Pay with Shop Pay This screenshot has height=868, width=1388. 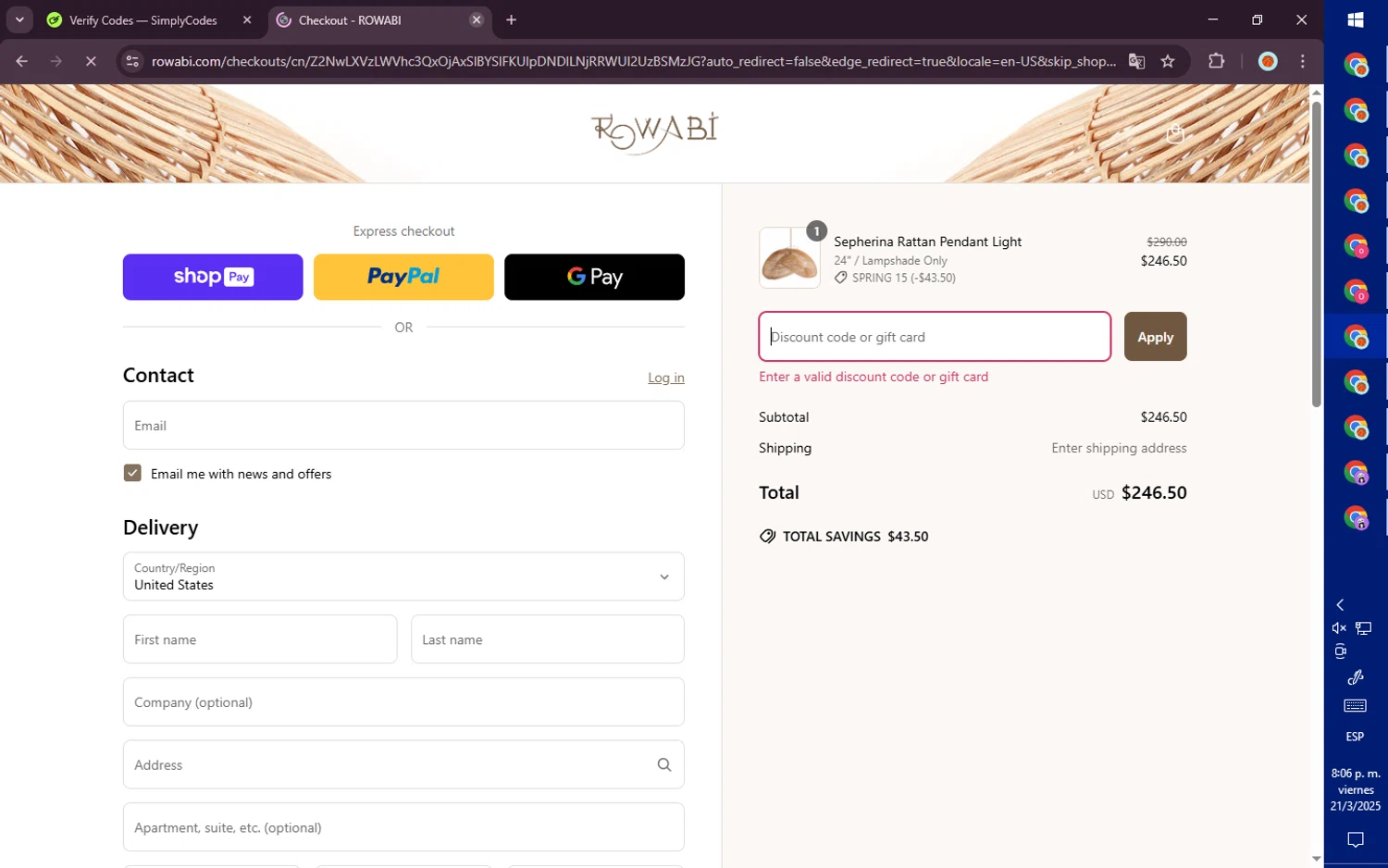click(213, 277)
